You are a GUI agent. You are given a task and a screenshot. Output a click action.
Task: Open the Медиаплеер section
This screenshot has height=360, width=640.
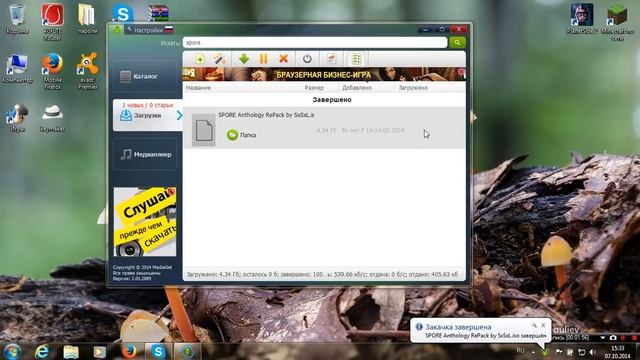[145, 154]
